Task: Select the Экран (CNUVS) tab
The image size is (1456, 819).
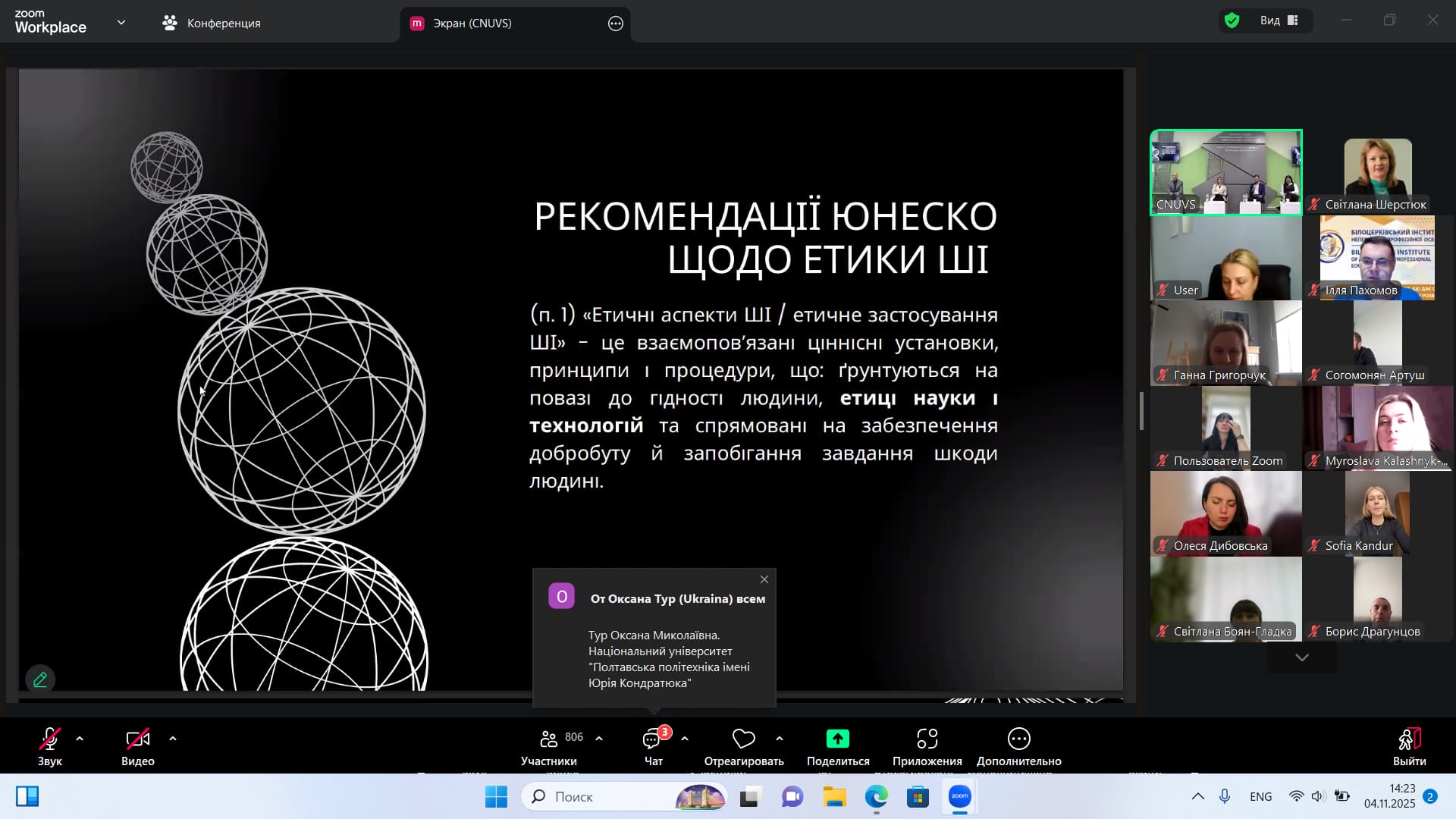Action: click(472, 24)
